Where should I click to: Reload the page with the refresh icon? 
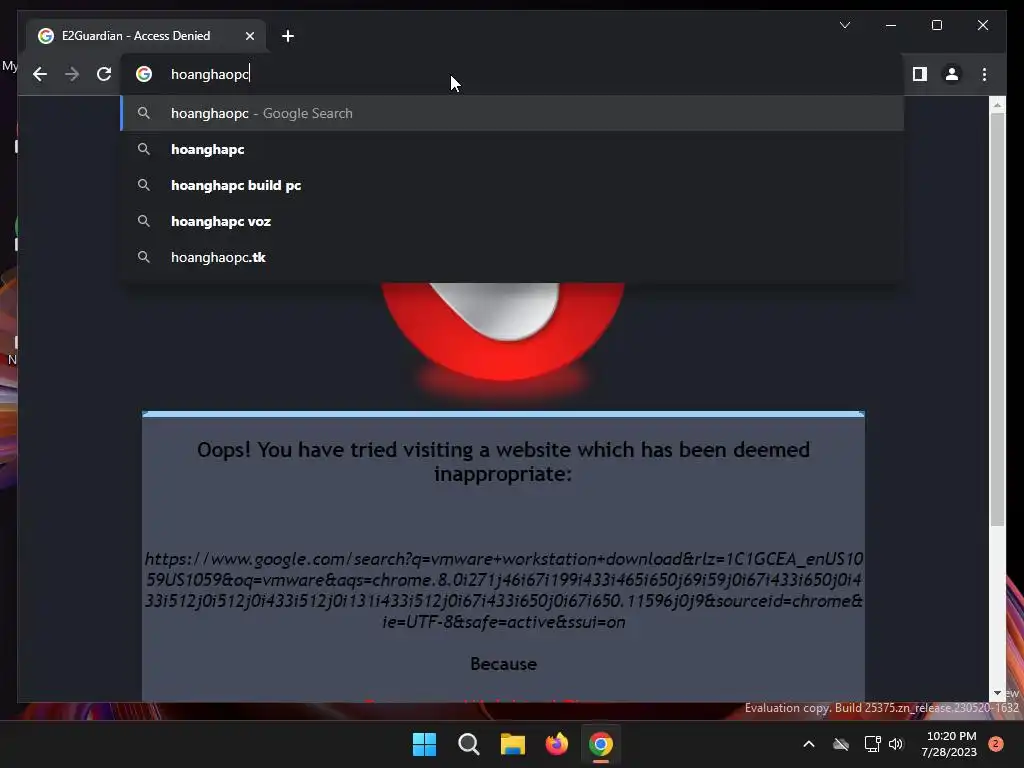click(104, 74)
